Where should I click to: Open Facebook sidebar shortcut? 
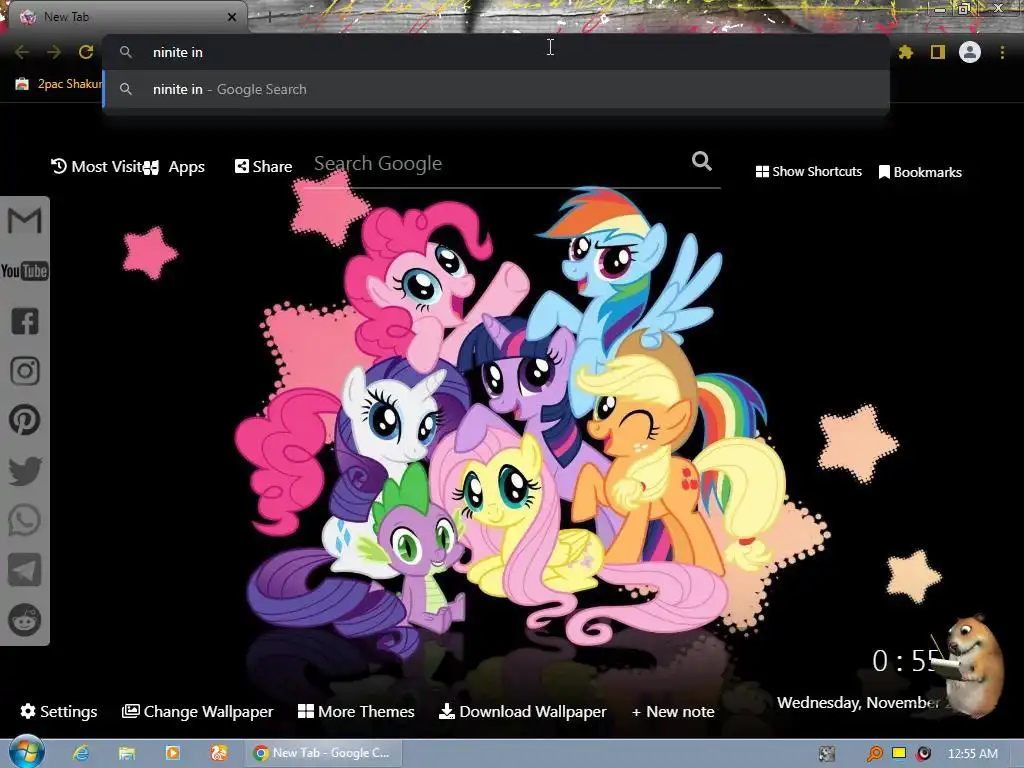[x=25, y=321]
